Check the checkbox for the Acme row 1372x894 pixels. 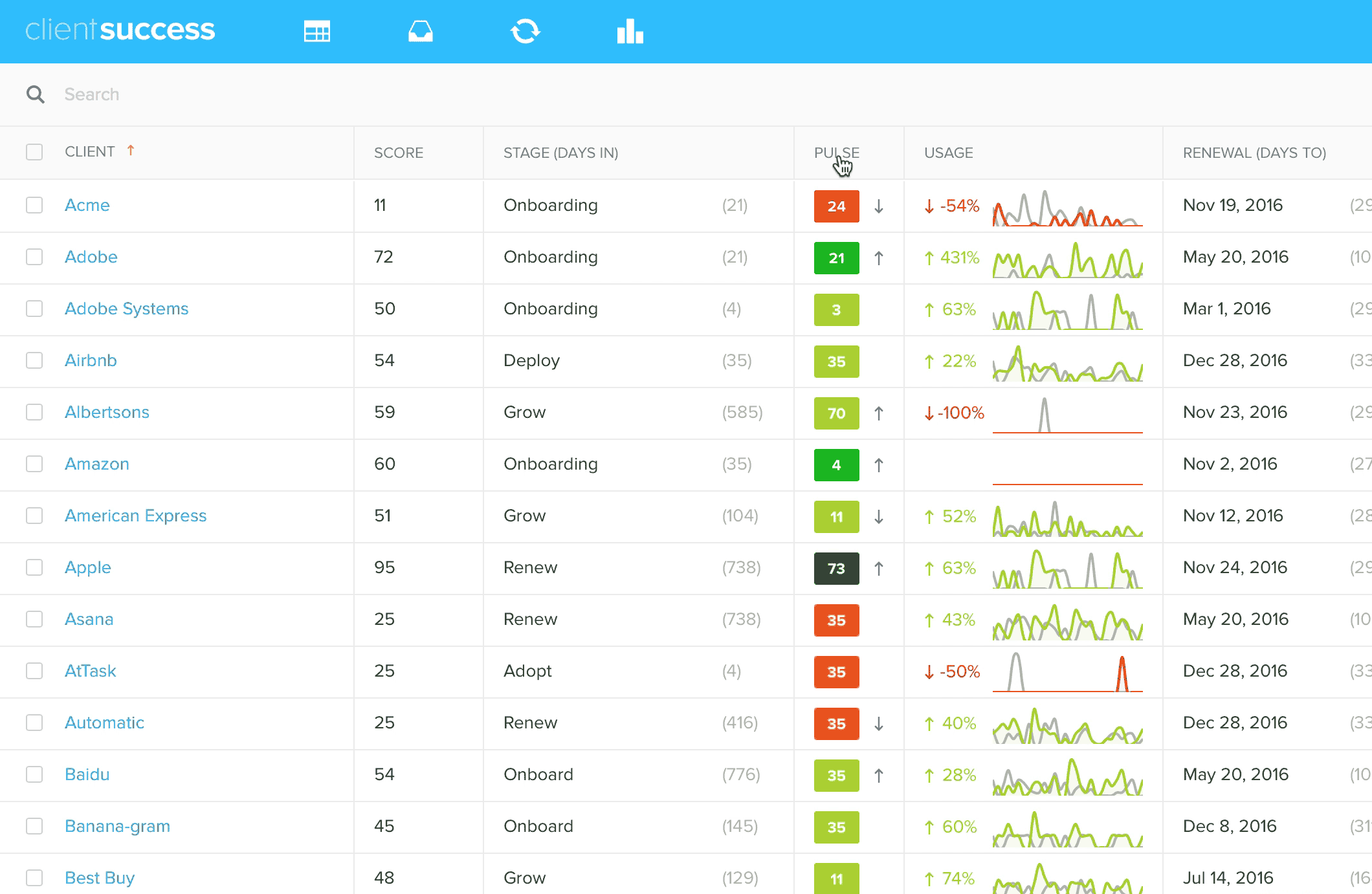(x=34, y=205)
